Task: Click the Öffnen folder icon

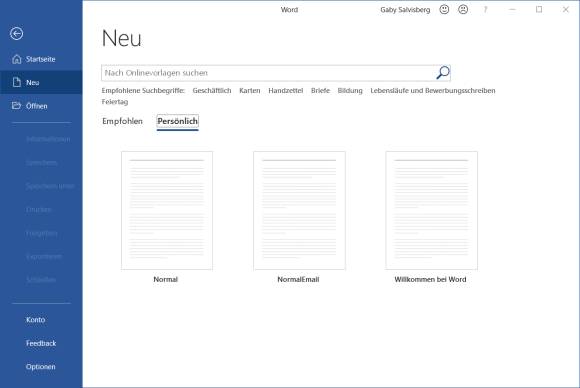Action: click(x=16, y=106)
